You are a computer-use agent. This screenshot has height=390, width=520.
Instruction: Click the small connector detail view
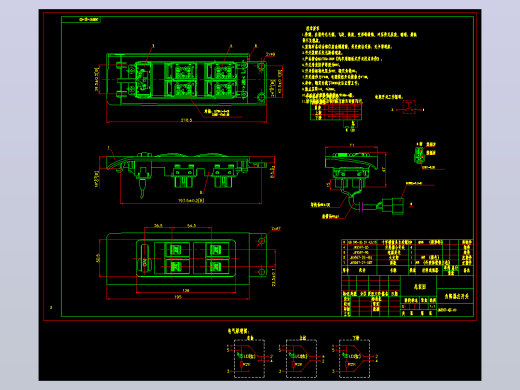click(x=419, y=155)
